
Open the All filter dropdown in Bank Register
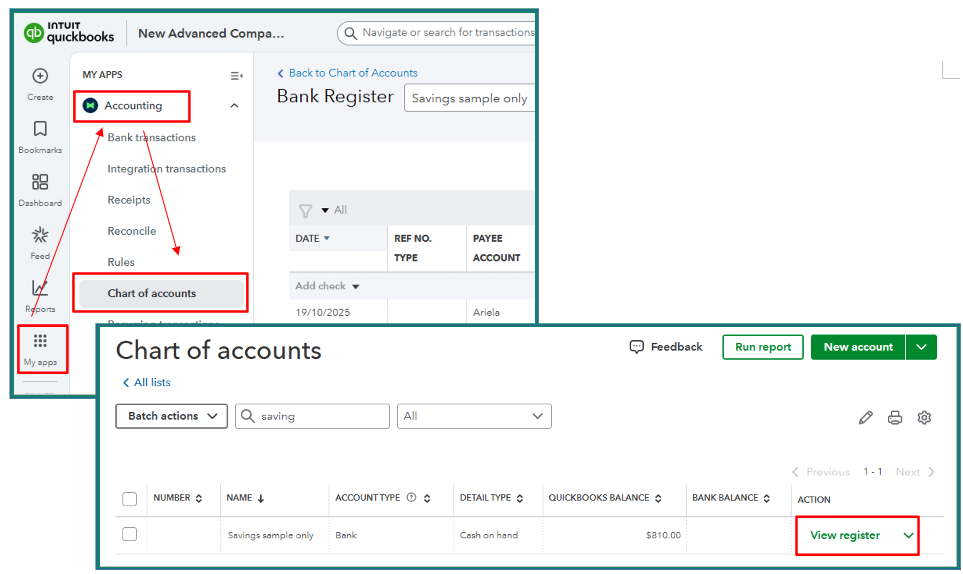point(335,210)
